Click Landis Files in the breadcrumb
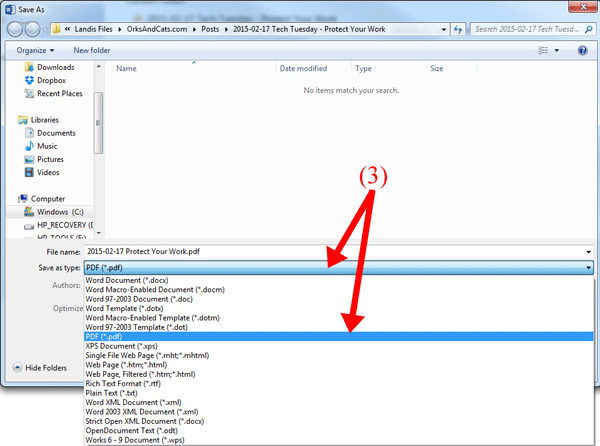600x446 pixels. (93, 29)
